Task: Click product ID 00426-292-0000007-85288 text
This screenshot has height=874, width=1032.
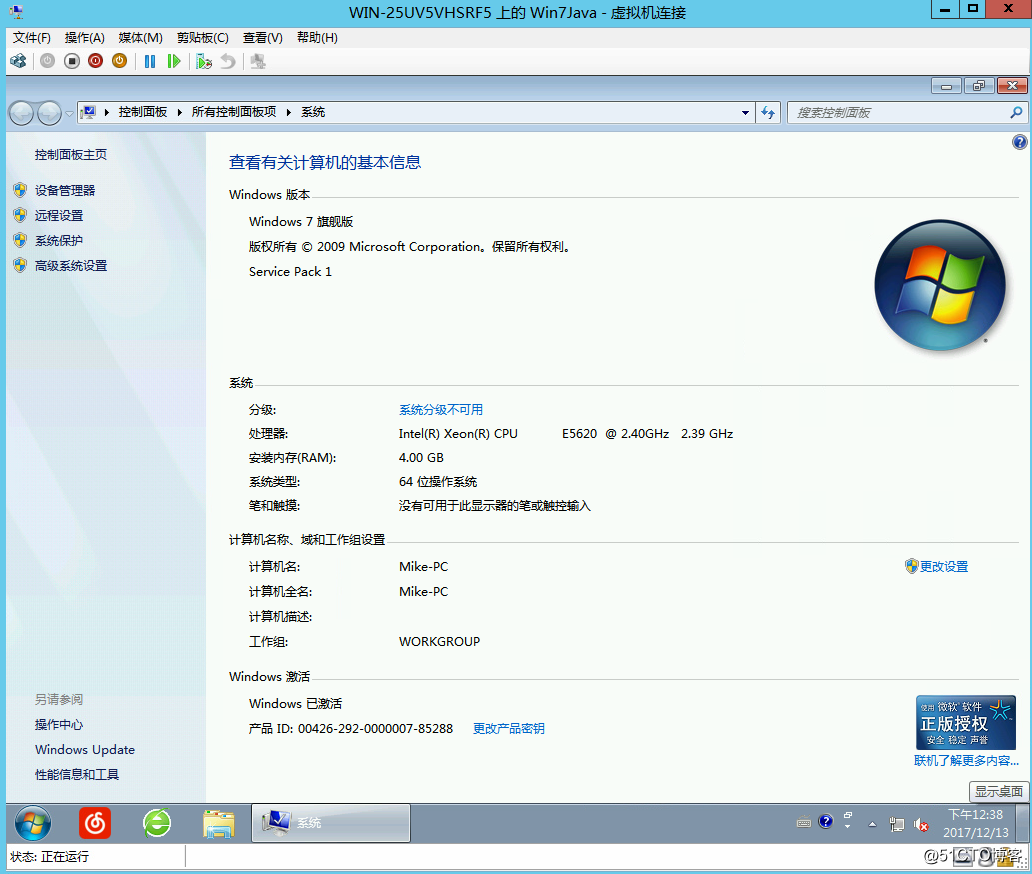Action: pyautogui.click(x=375, y=729)
